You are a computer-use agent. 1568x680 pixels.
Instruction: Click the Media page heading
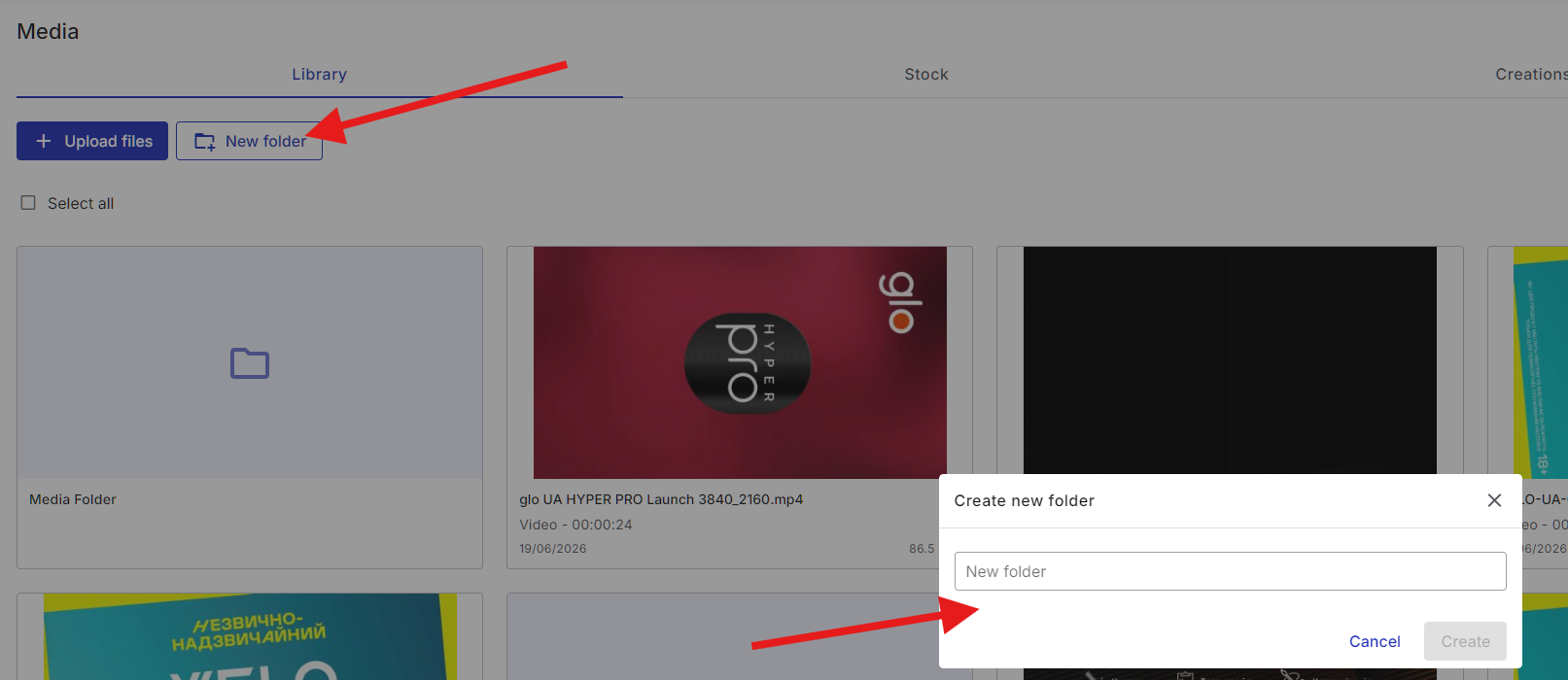pos(48,31)
